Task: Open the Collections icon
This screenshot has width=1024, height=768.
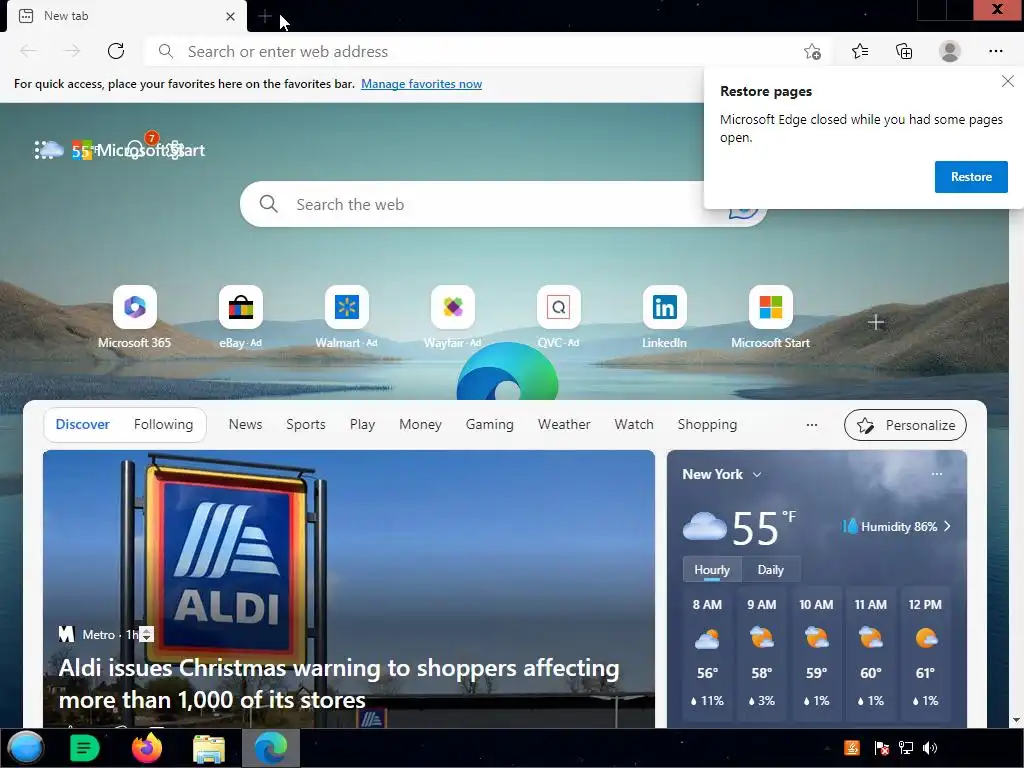Action: pos(904,51)
